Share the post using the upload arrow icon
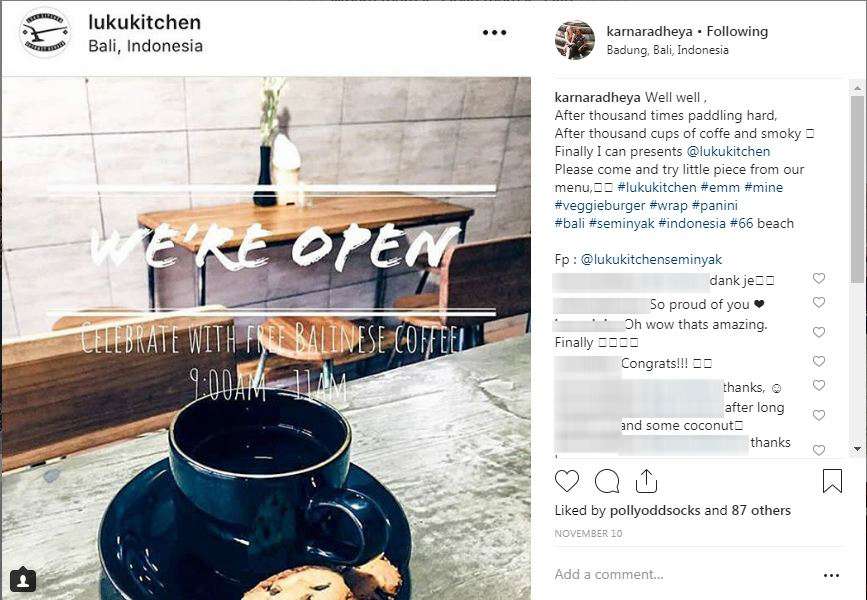867x600 pixels. (646, 481)
